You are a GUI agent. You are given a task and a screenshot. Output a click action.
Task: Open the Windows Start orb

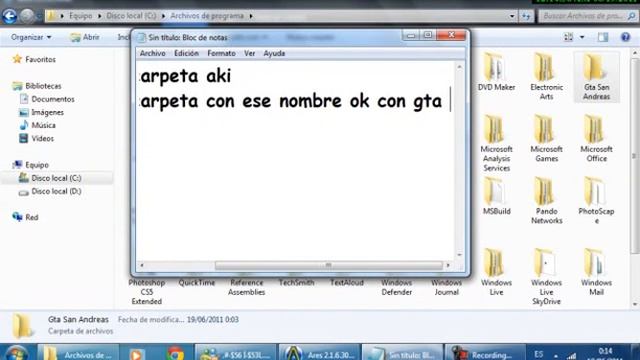pyautogui.click(x=16, y=353)
